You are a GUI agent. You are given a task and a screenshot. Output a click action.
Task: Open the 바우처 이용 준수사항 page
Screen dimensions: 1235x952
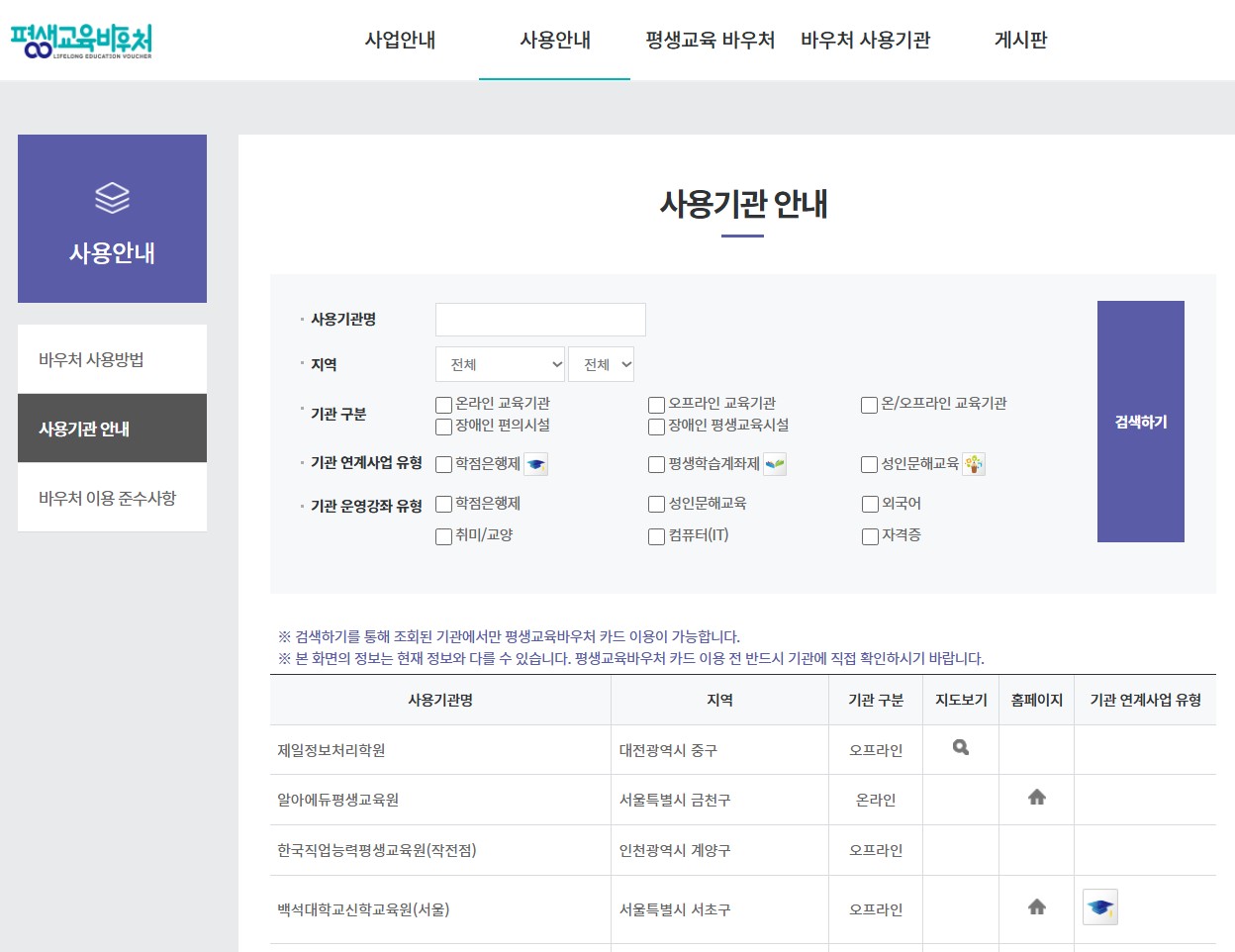coord(112,497)
